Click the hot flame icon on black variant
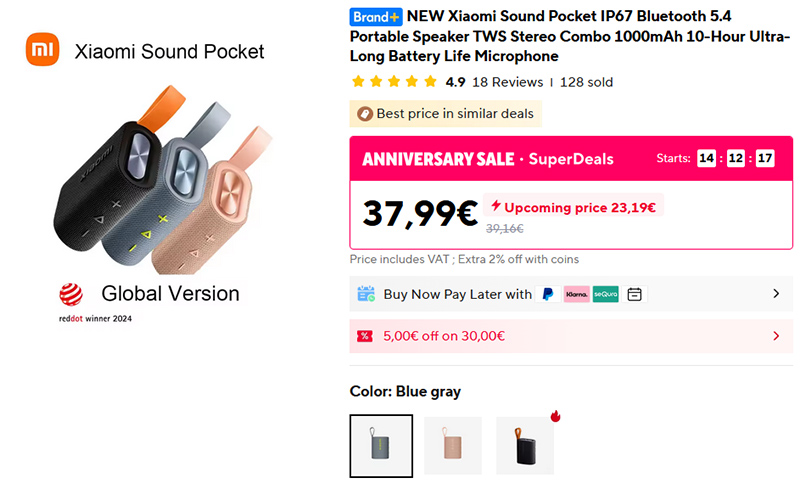The image size is (800, 489). coord(555,416)
